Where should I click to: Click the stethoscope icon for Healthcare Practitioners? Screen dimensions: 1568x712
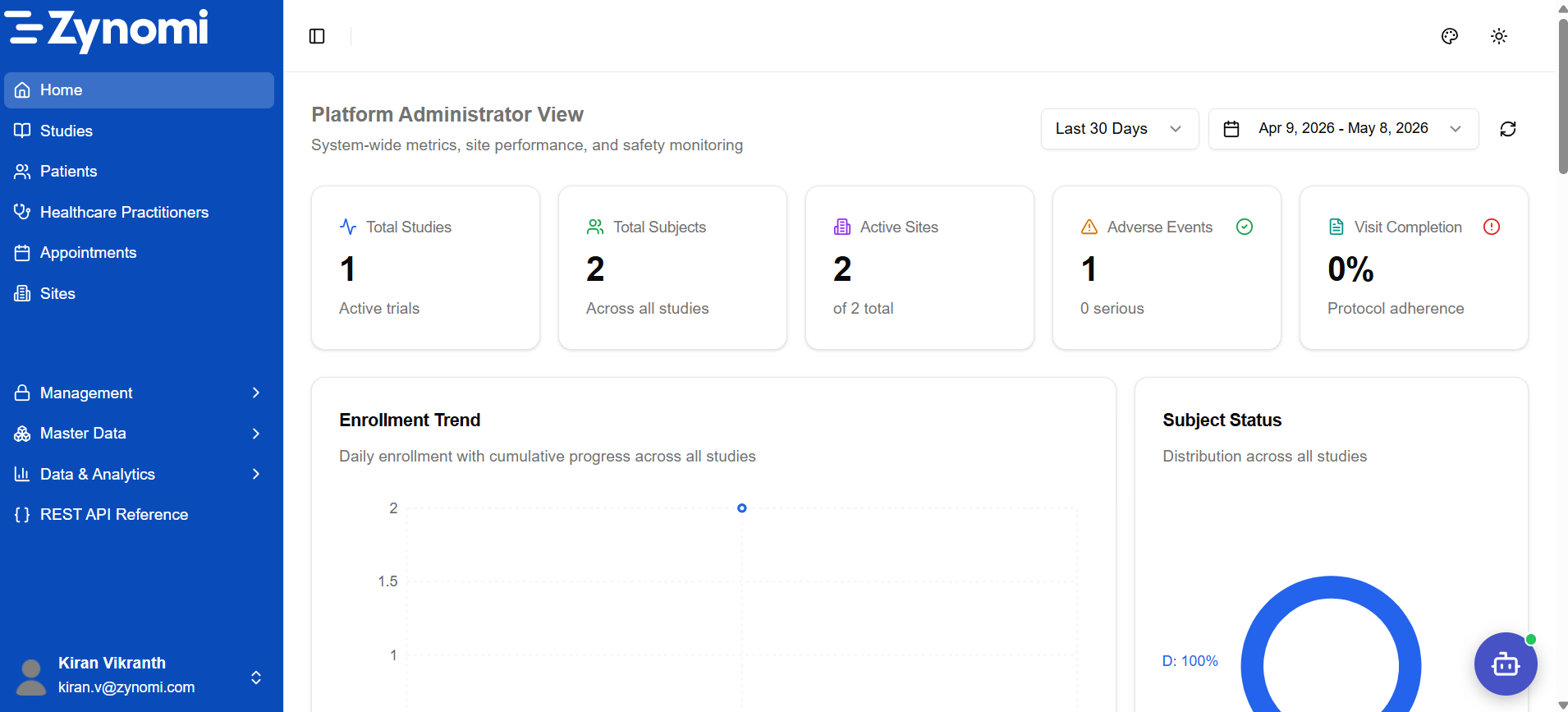point(22,212)
